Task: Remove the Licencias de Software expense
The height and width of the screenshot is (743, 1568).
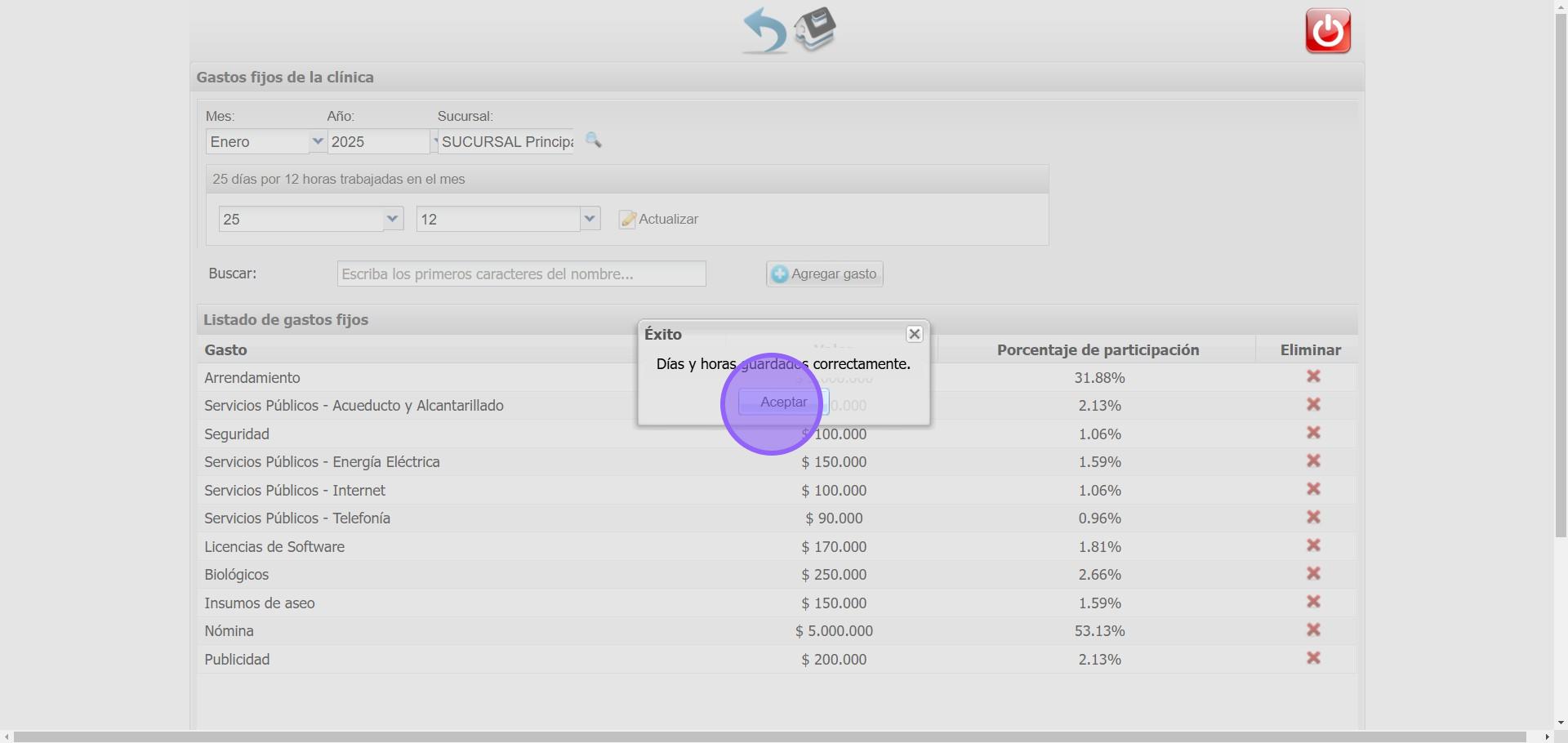Action: pyautogui.click(x=1313, y=545)
